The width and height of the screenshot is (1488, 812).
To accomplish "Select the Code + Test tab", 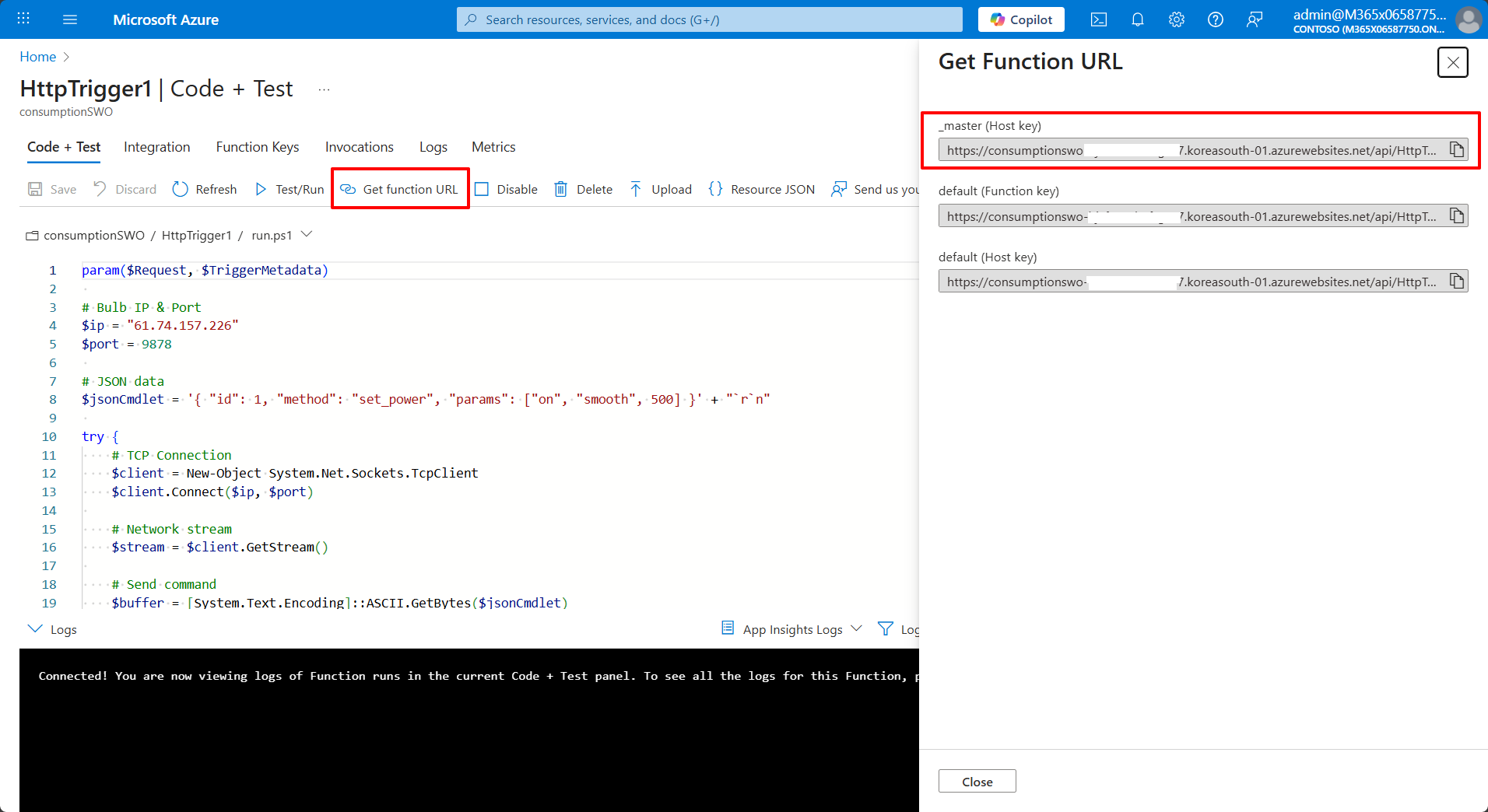I will pyautogui.click(x=64, y=147).
